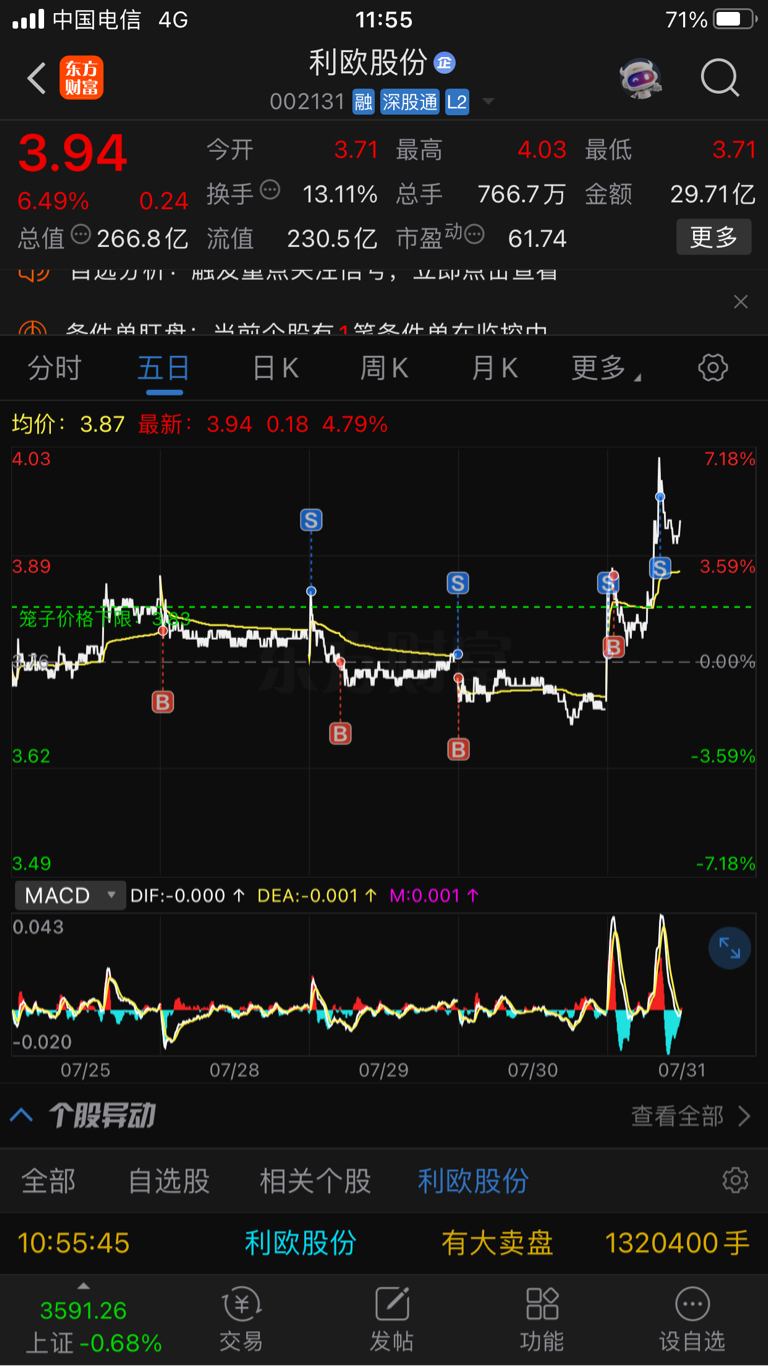
Task: Tap the 融 margin badge
Action: pos(363,102)
